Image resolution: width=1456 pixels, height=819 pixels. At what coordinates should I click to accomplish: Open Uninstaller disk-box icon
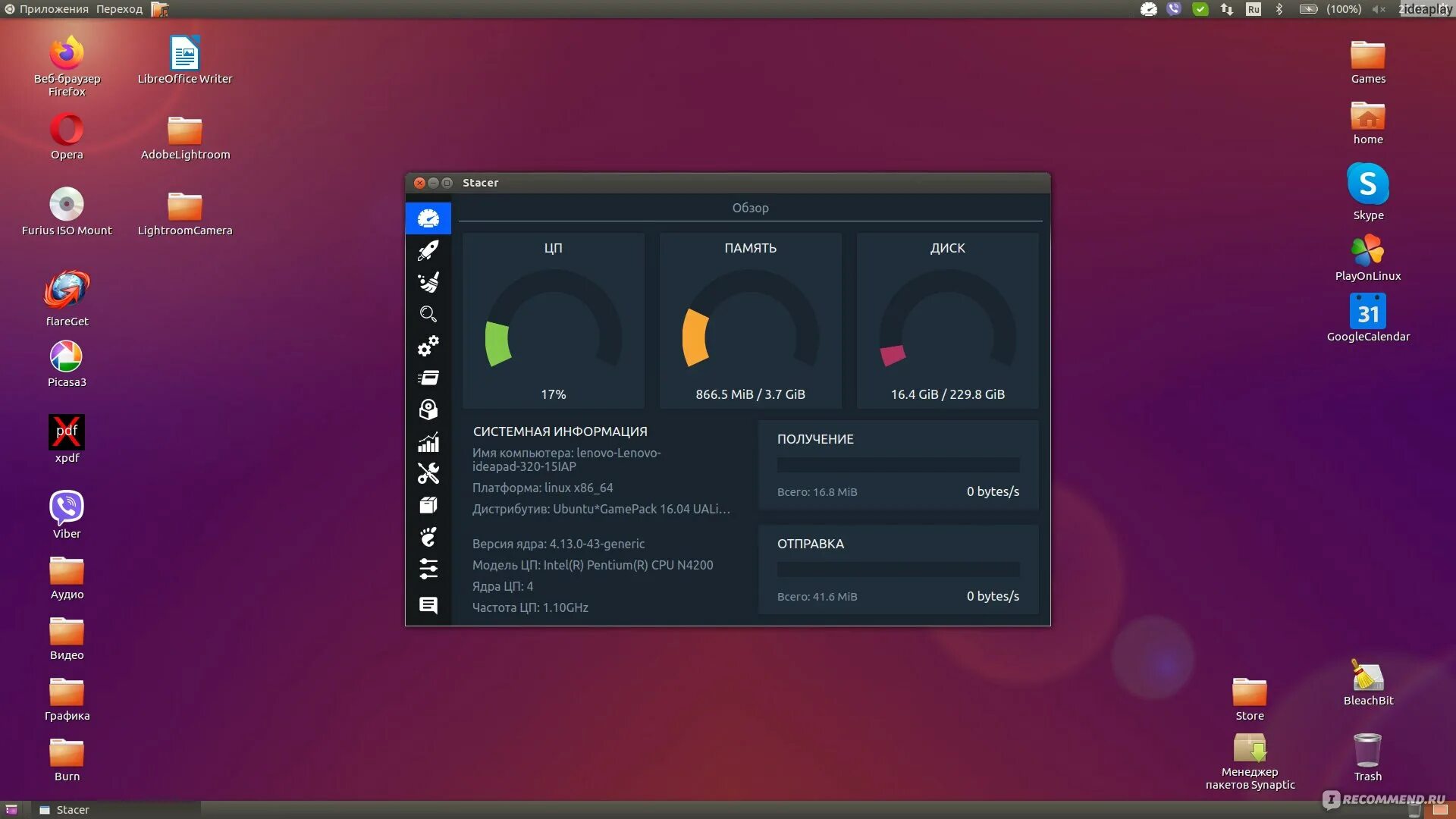(x=428, y=409)
